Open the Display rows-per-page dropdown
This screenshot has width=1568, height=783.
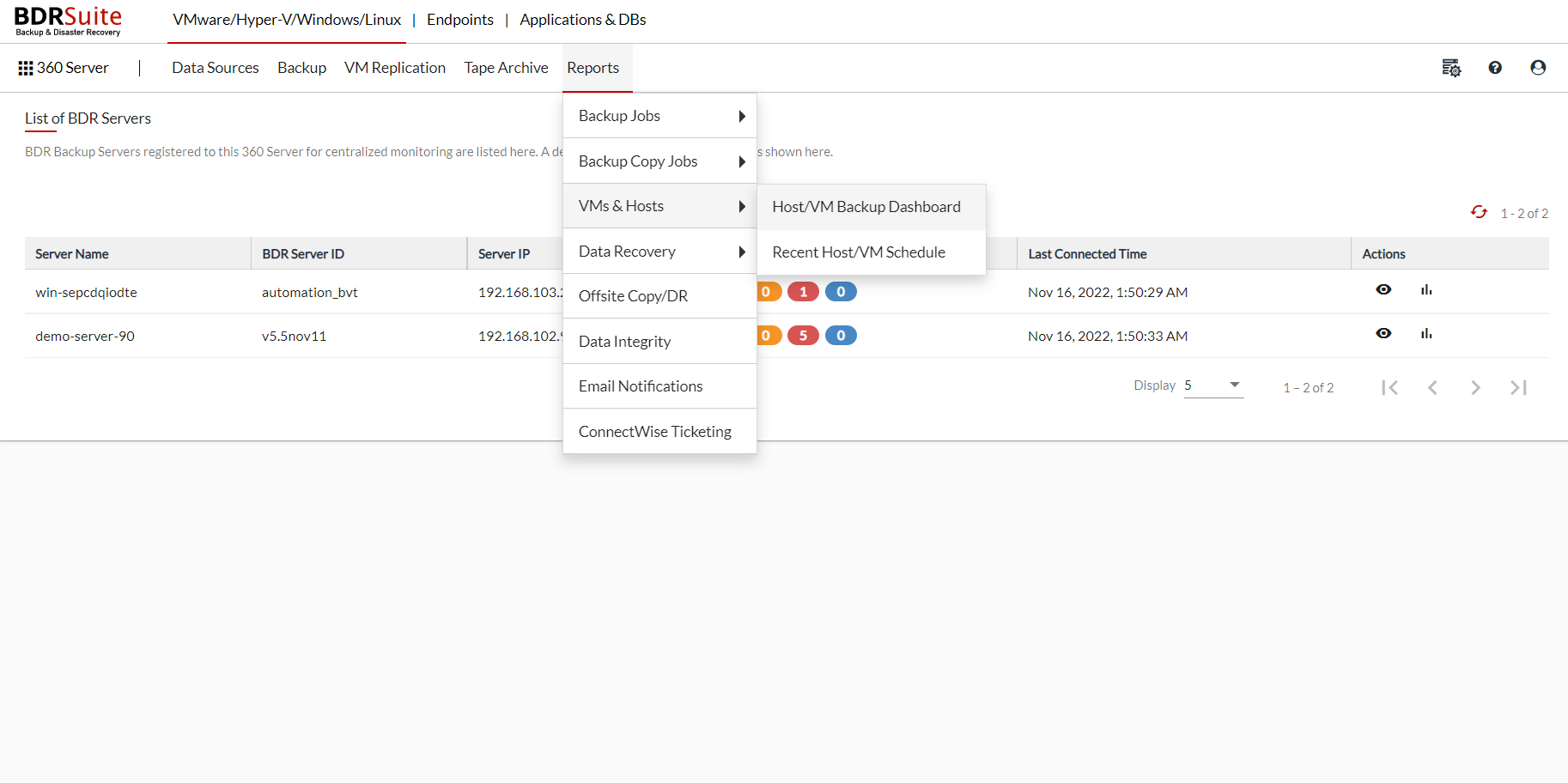pyautogui.click(x=1213, y=385)
